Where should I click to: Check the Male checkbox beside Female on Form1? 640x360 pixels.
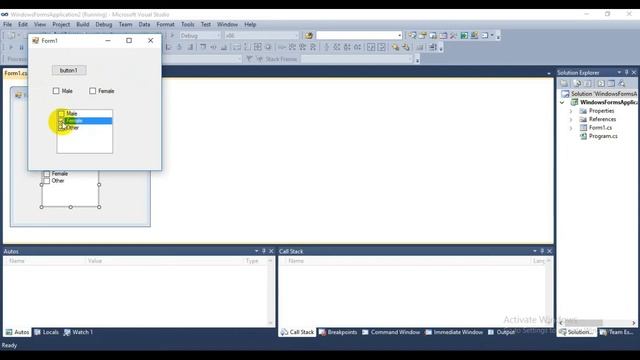56,91
